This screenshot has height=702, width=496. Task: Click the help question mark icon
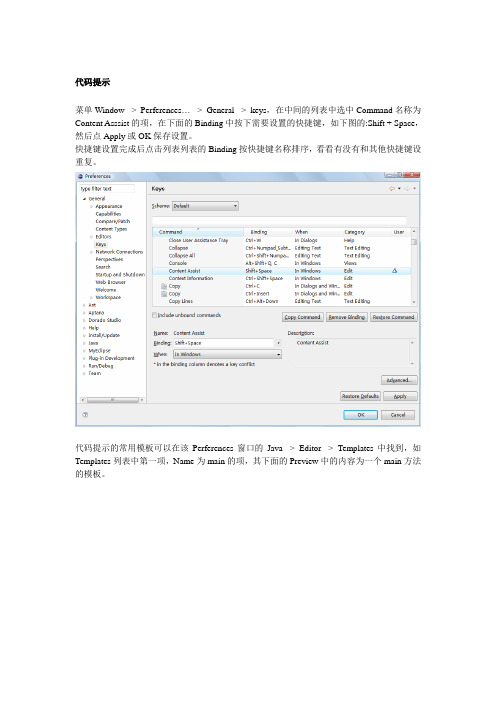[85, 415]
